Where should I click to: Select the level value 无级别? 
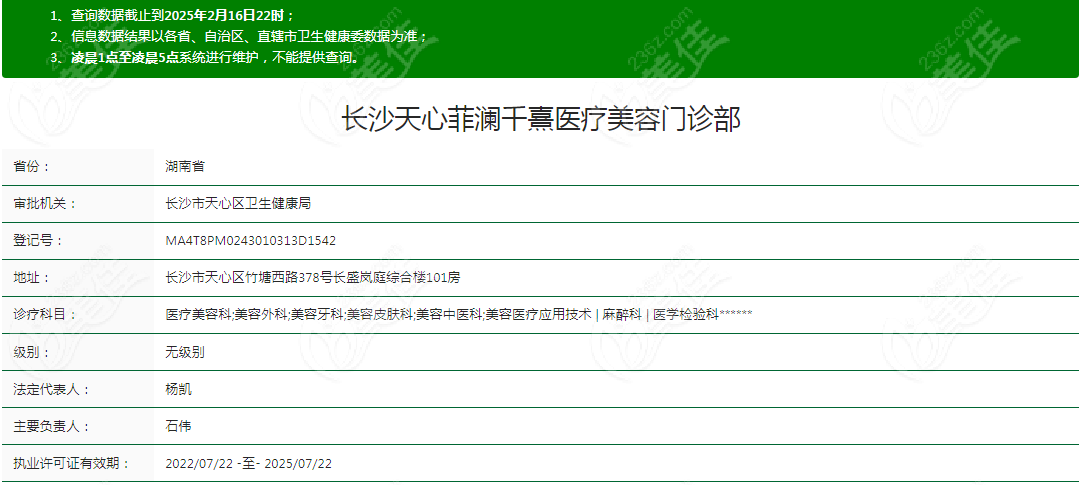point(184,352)
